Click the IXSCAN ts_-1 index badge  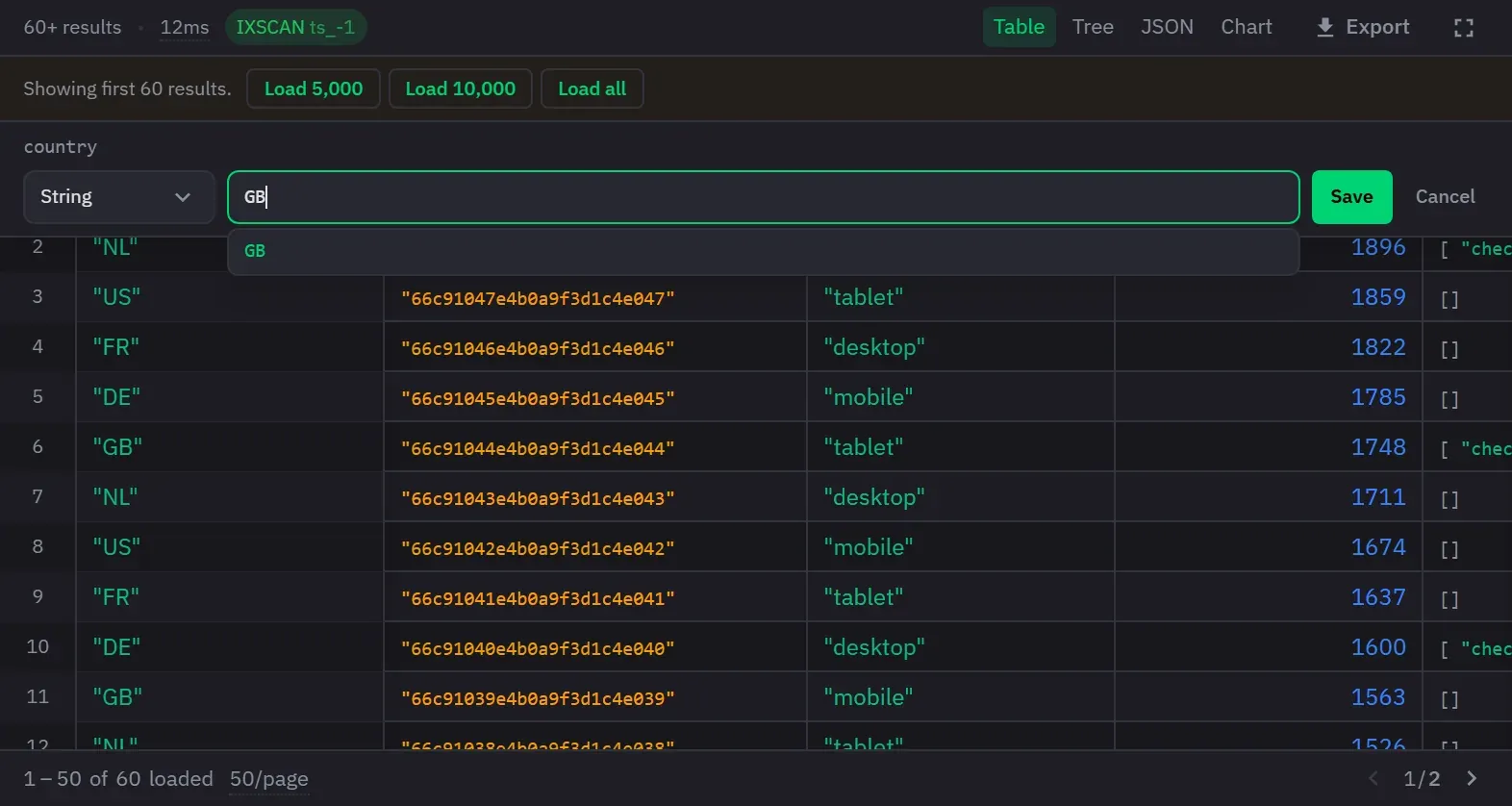[x=295, y=27]
